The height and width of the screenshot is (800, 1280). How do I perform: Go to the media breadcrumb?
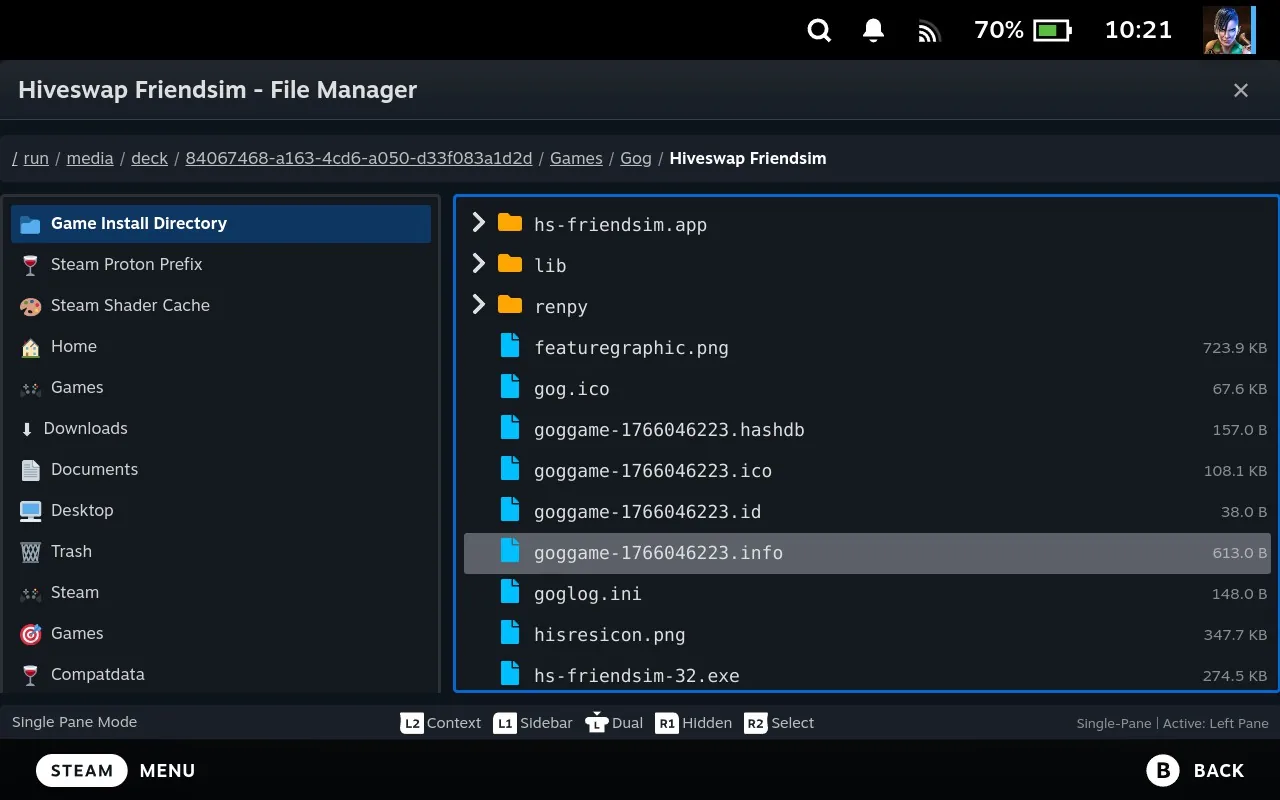[x=90, y=158]
